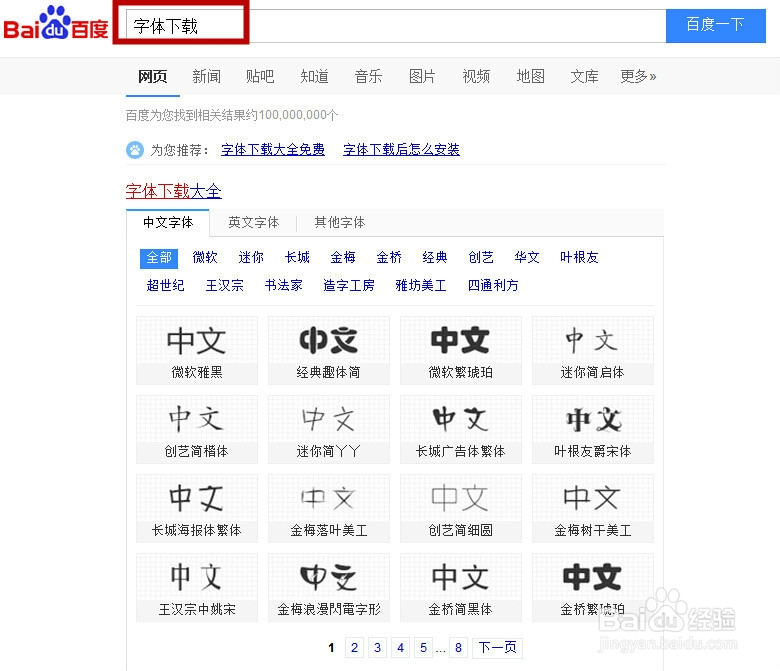Filter fonts by 经典
Image resolution: width=780 pixels, height=671 pixels.
pos(435,257)
